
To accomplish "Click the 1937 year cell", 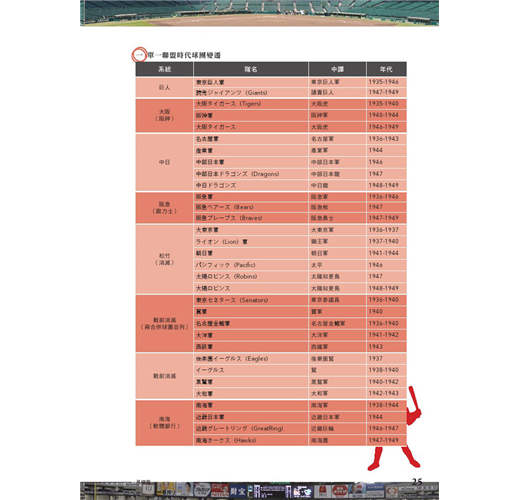I will pyautogui.click(x=386, y=359).
